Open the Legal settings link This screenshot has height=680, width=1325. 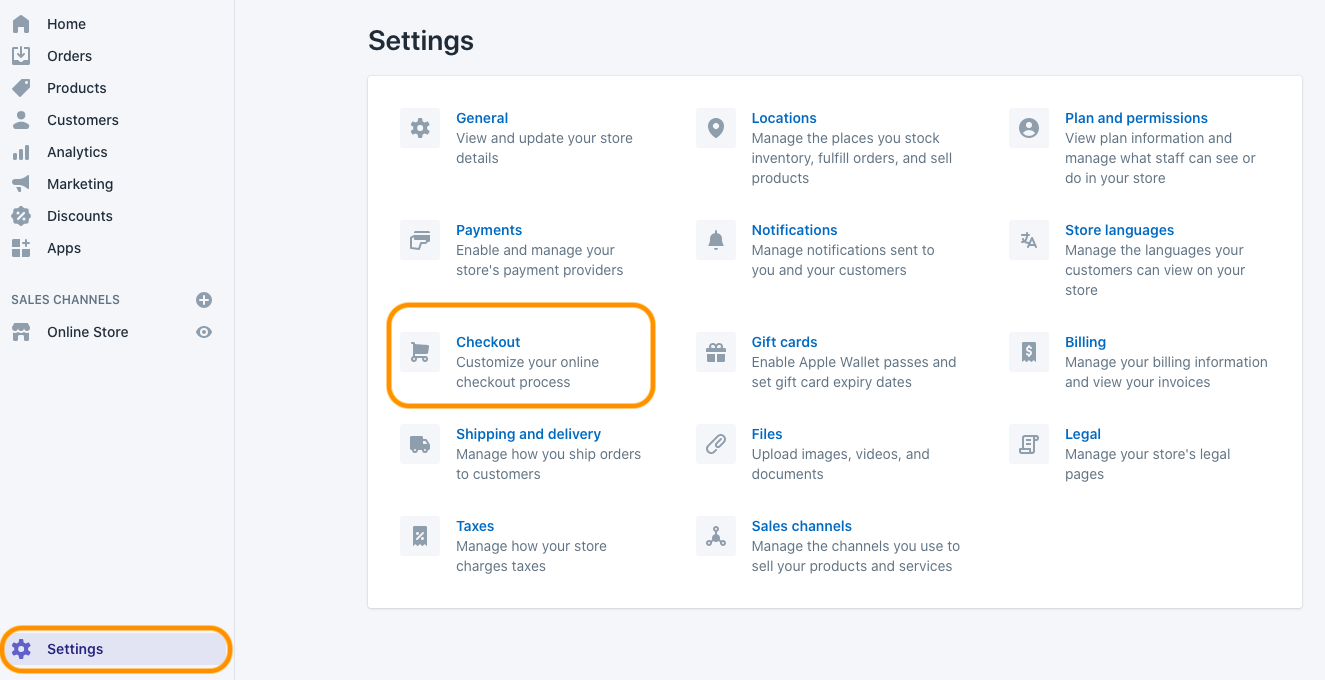(1083, 434)
